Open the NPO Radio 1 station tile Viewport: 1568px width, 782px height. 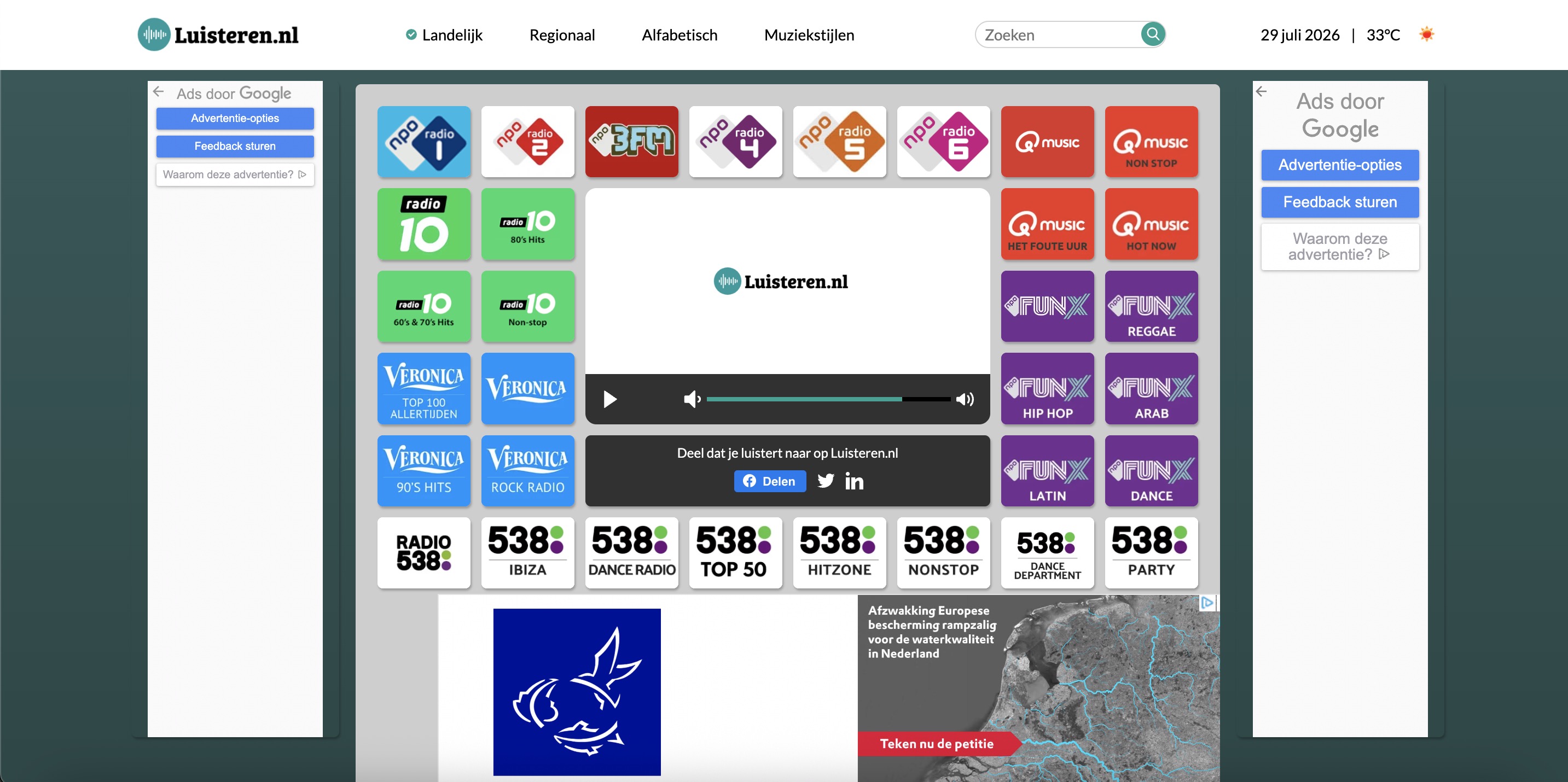423,142
